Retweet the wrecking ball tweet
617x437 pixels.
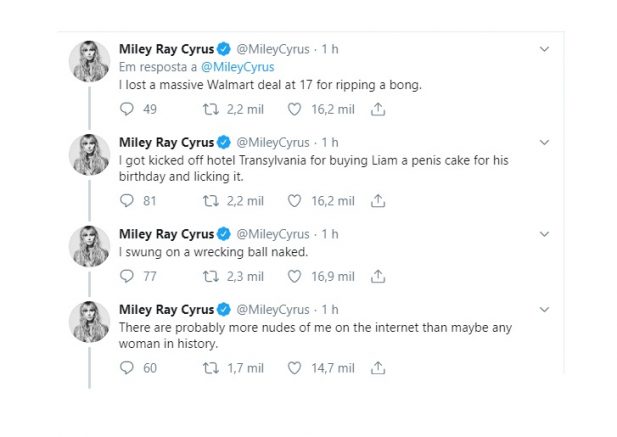(211, 277)
